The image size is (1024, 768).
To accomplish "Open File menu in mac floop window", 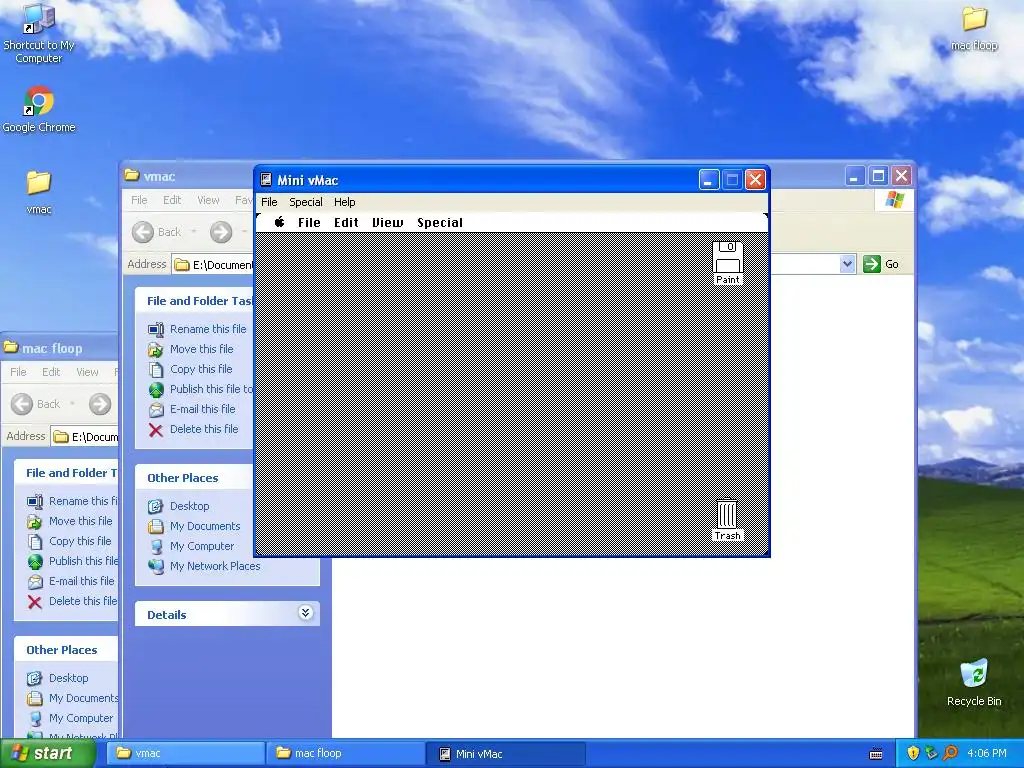I will (18, 372).
